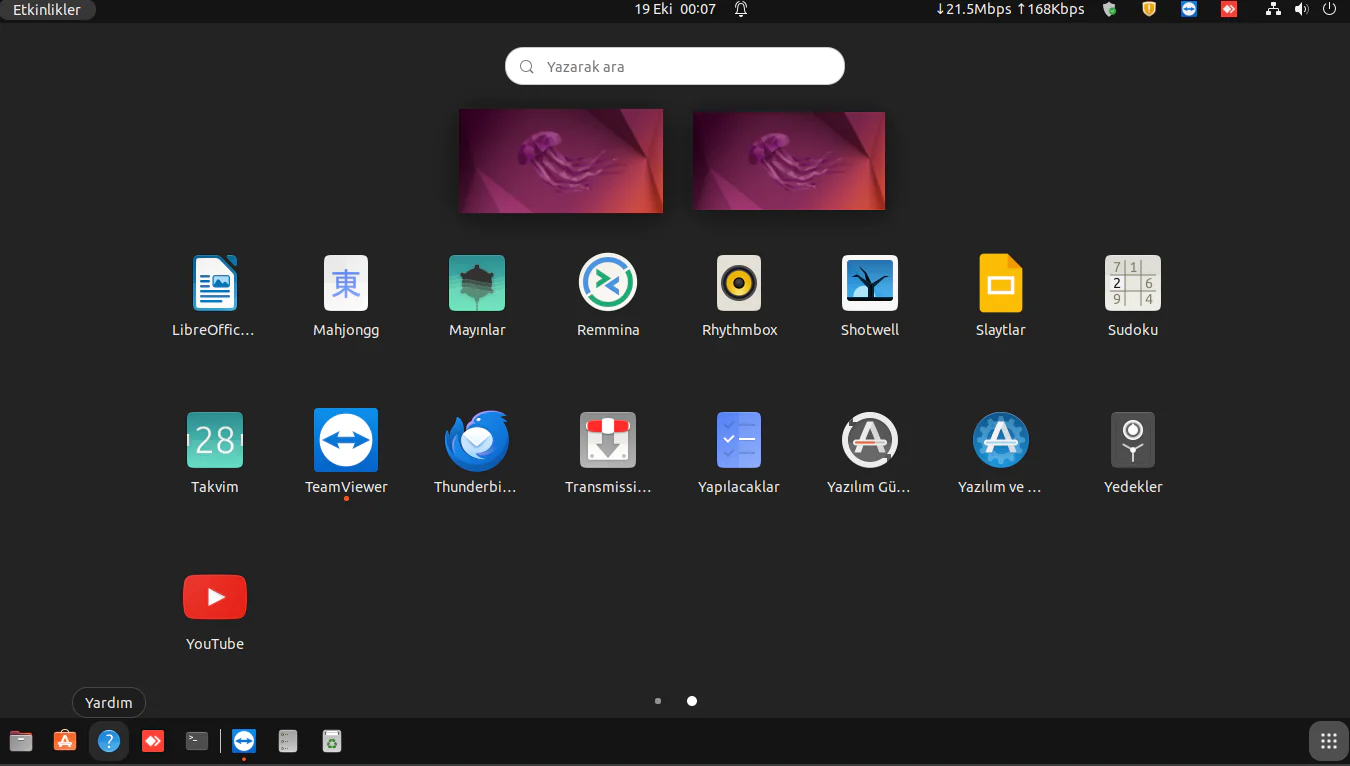Open Shotwell photo manager
This screenshot has height=766, width=1350.
point(869,283)
